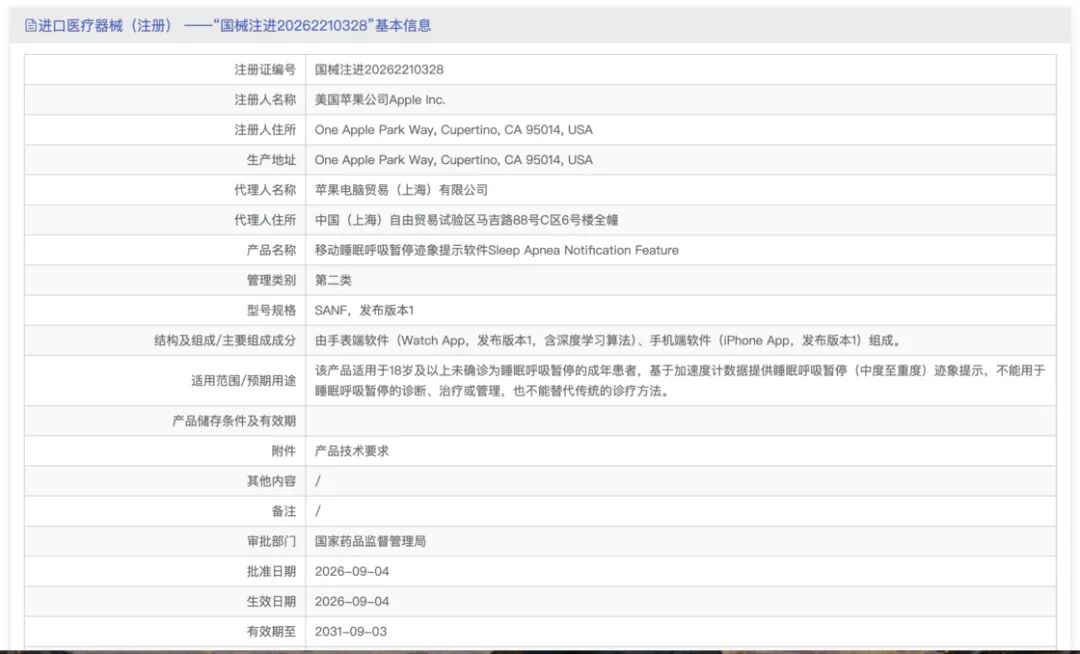1080x654 pixels.
Task: Click the "注册人住所" label
Action: (x=265, y=130)
